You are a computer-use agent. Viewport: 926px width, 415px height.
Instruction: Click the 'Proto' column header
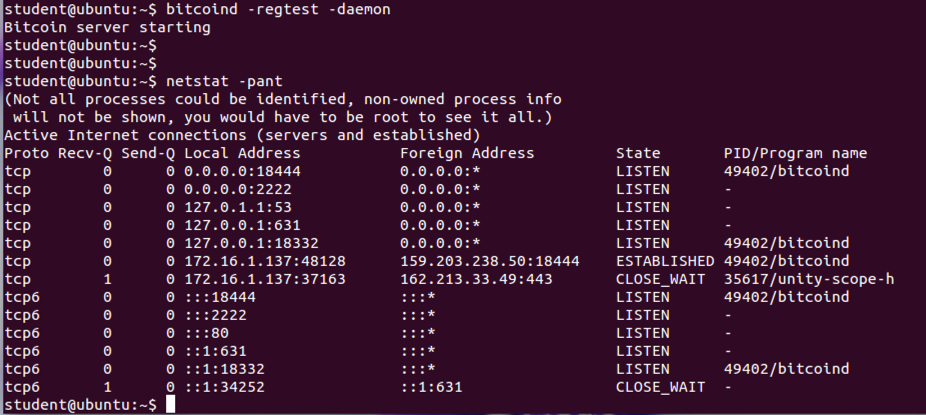tap(24, 153)
